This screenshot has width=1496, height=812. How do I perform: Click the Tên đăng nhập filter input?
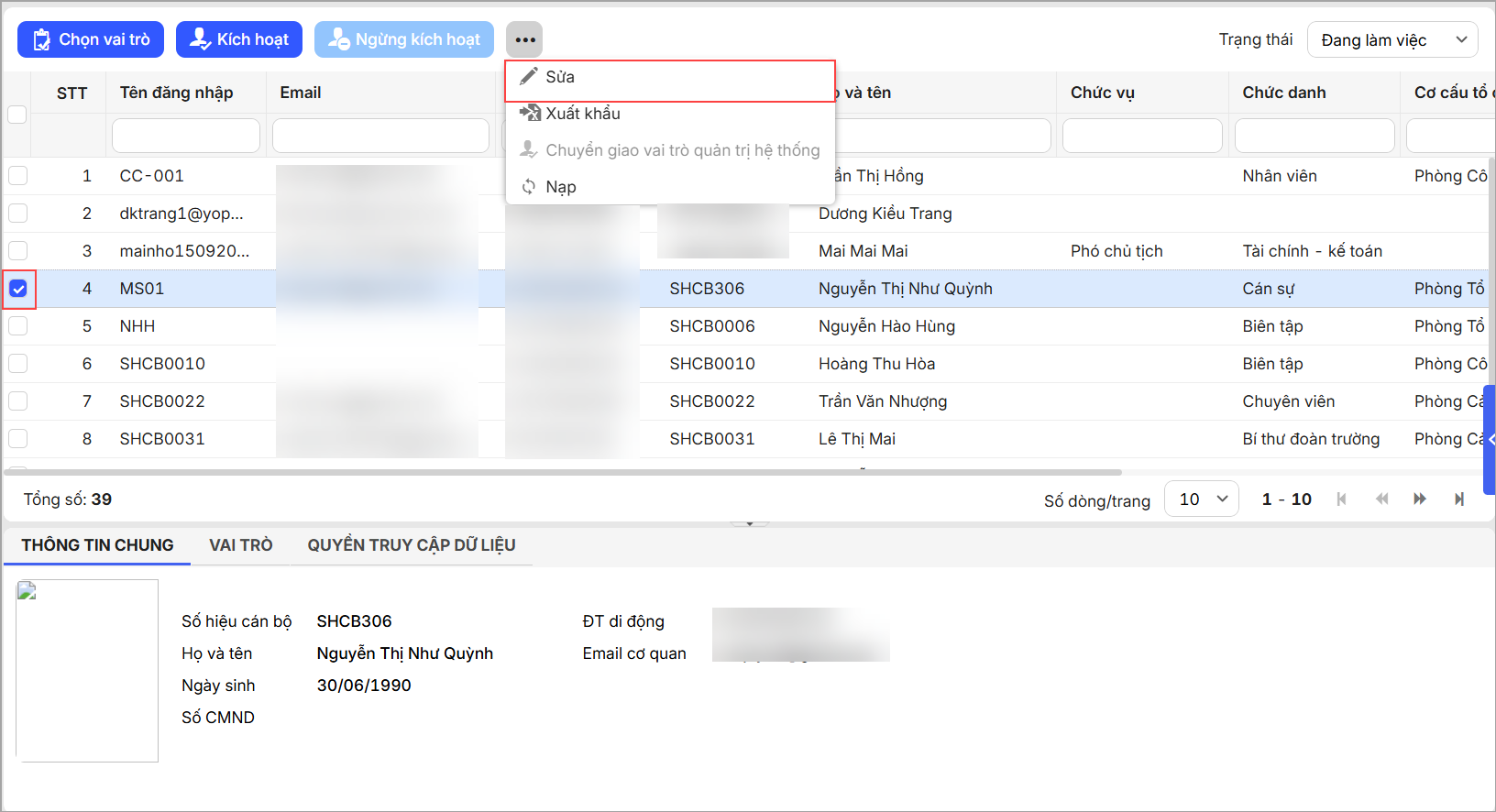[x=185, y=136]
